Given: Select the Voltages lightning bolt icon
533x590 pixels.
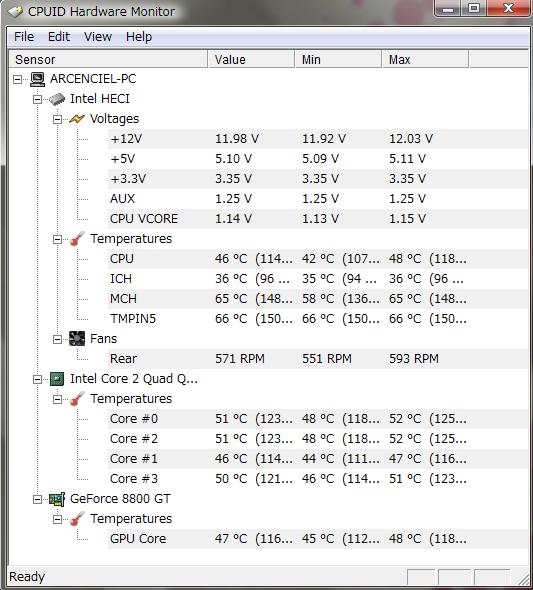Looking at the screenshot, I should coord(77,119).
